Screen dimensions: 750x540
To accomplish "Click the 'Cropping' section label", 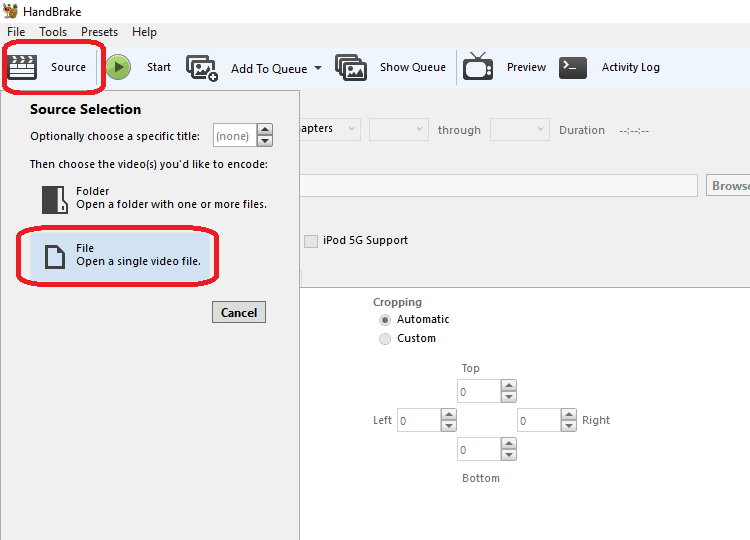I will [397, 302].
